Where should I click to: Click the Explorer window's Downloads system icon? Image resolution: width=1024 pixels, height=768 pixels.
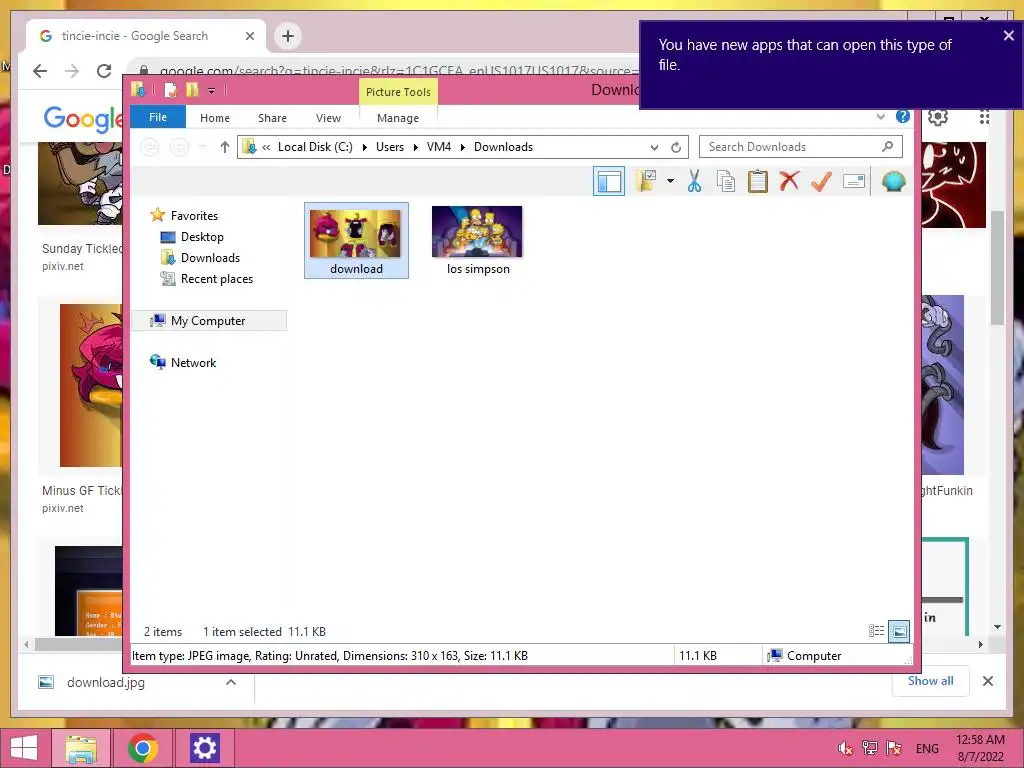coord(138,89)
